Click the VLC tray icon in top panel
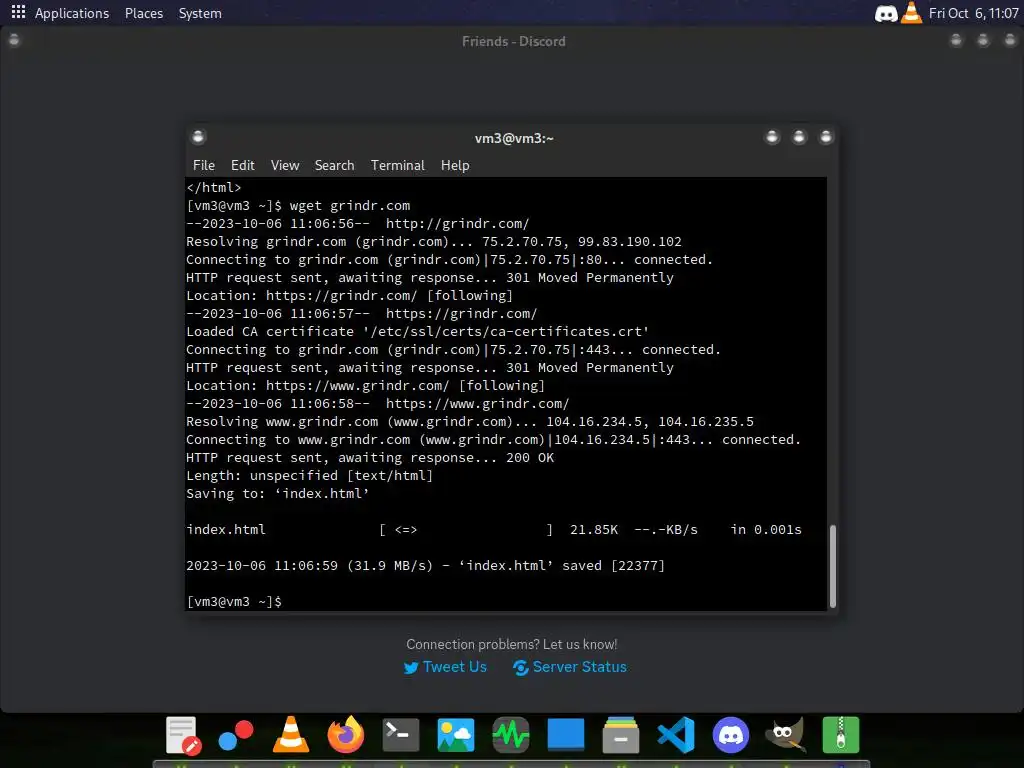The image size is (1024, 768). 912,12
